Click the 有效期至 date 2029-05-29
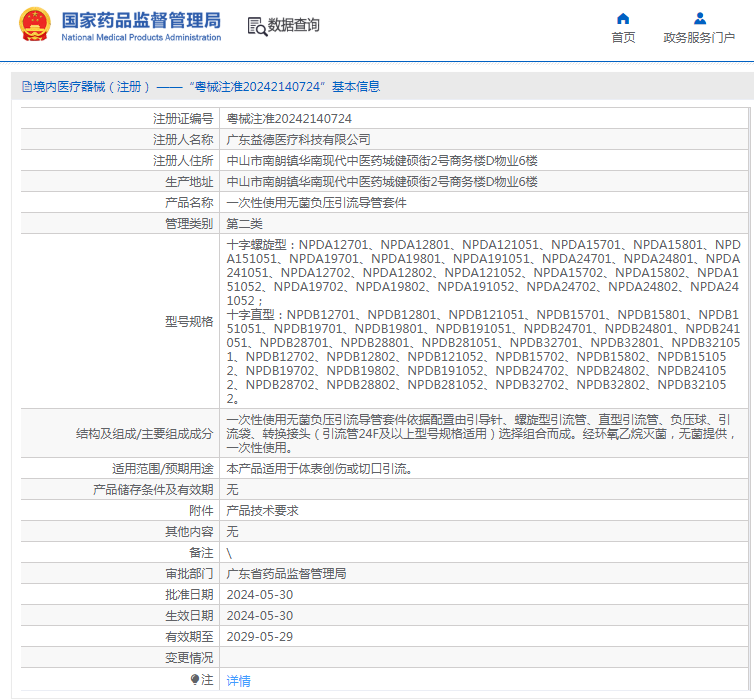Image resolution: width=754 pixels, height=700 pixels. [260, 636]
